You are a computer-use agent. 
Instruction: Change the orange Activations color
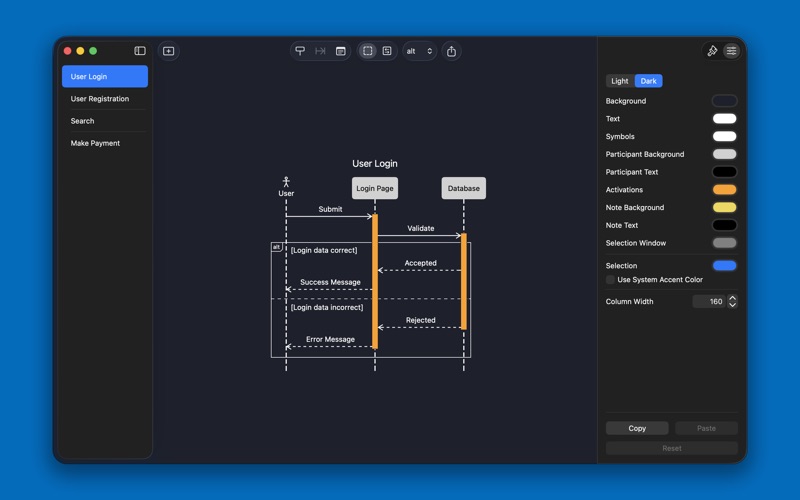[724, 190]
